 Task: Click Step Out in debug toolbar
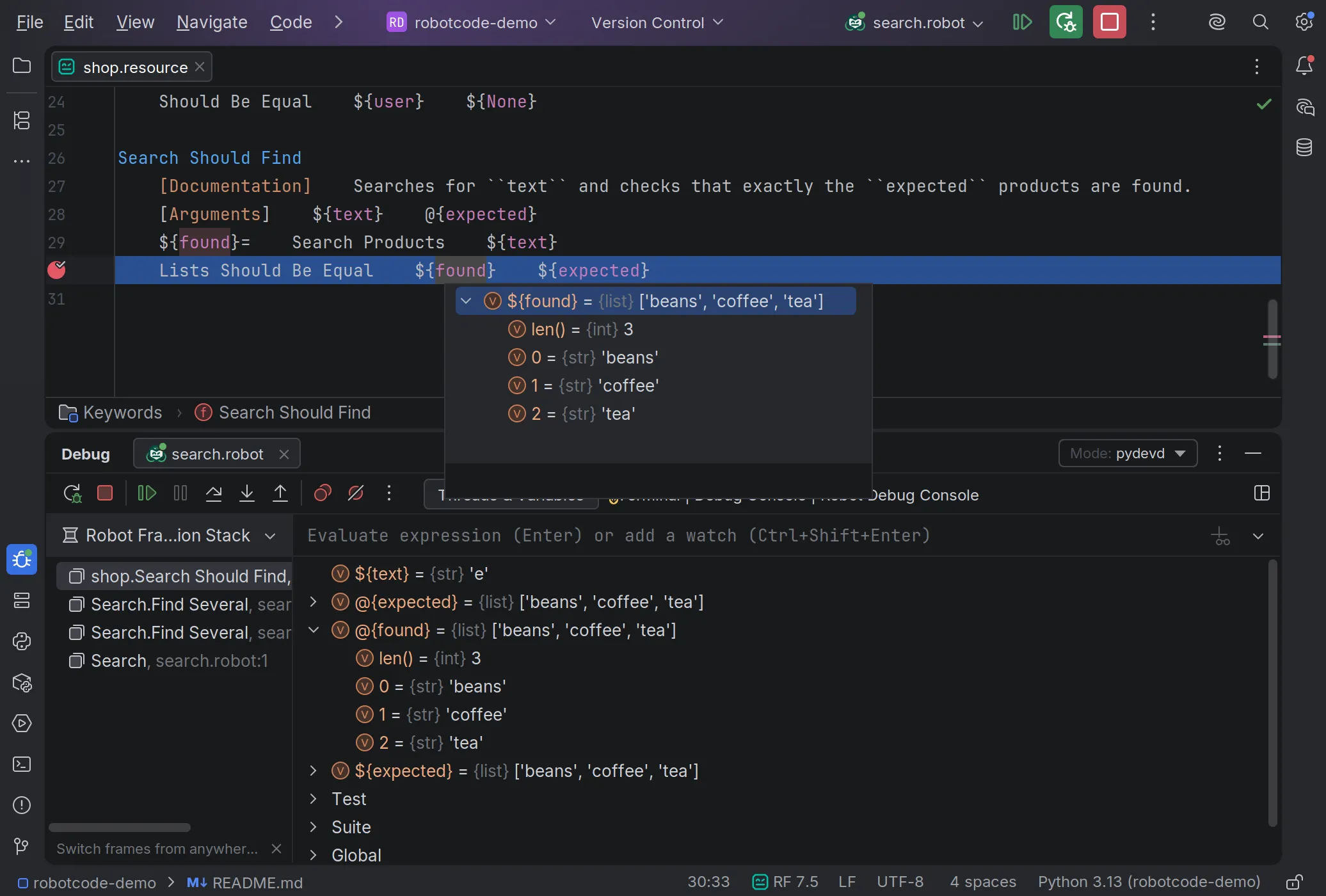(280, 493)
